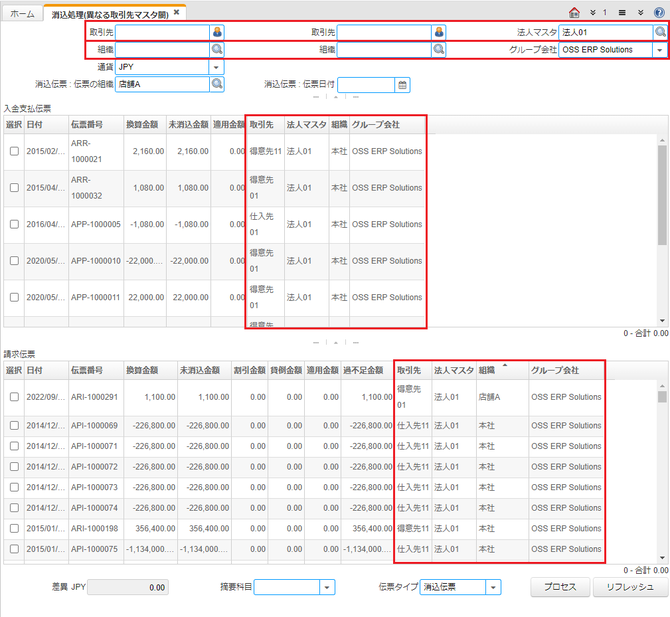Image resolution: width=670 pixels, height=617 pixels.
Task: Select the APP-1000011 row checkbox
Action: pos(14,297)
